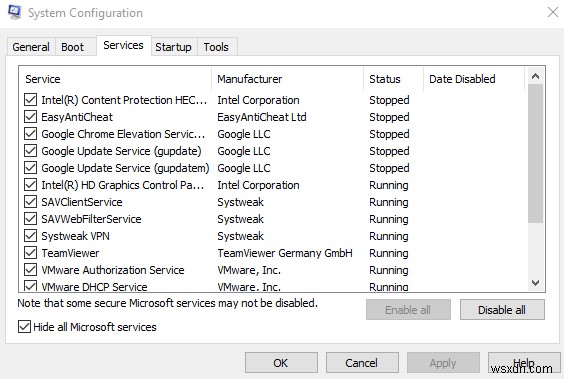
Task: Click Google LLC cell for Chrome Elevation Service
Action: [244, 134]
